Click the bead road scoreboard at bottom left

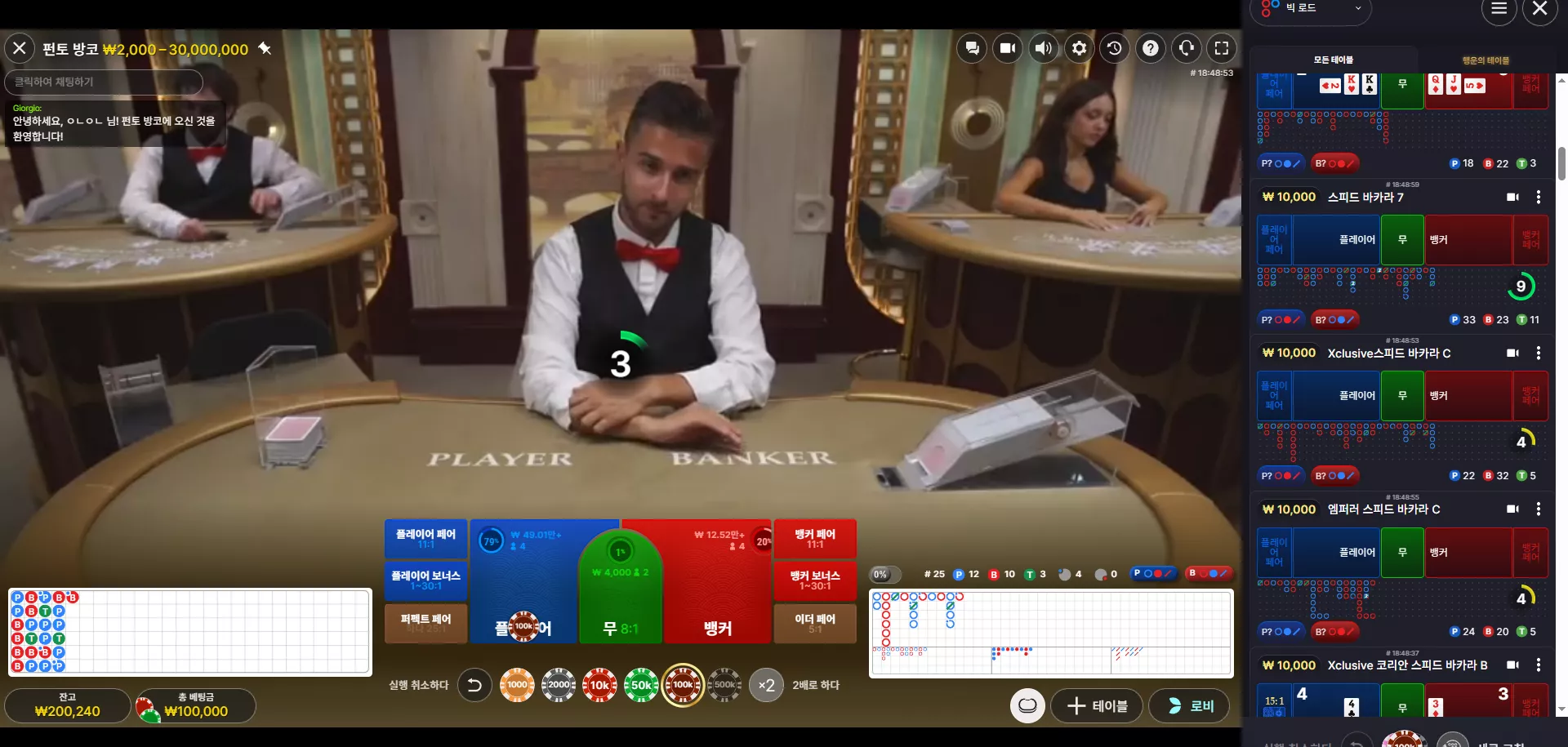(x=190, y=632)
